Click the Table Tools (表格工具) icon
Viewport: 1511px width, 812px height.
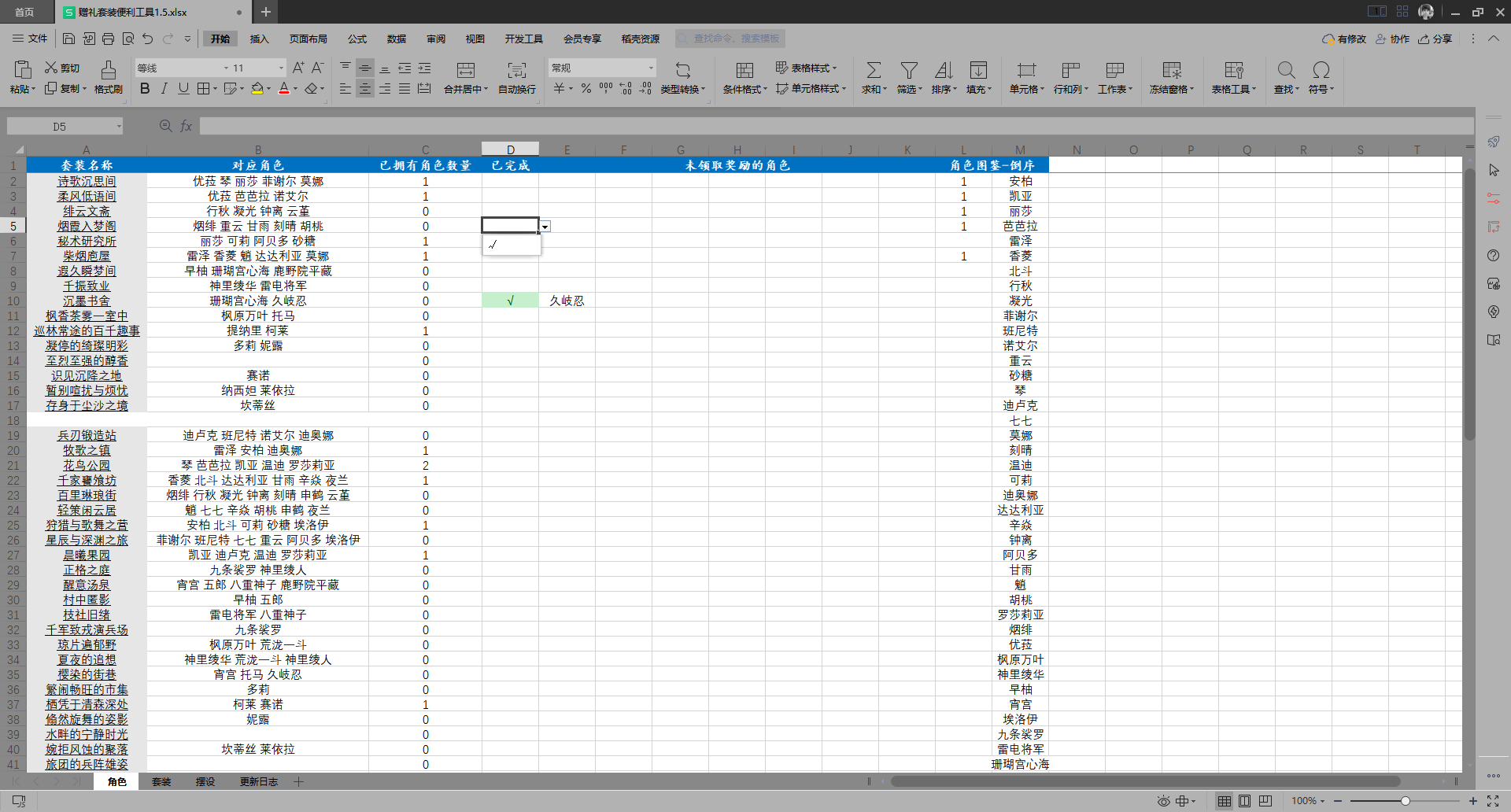coord(1234,70)
